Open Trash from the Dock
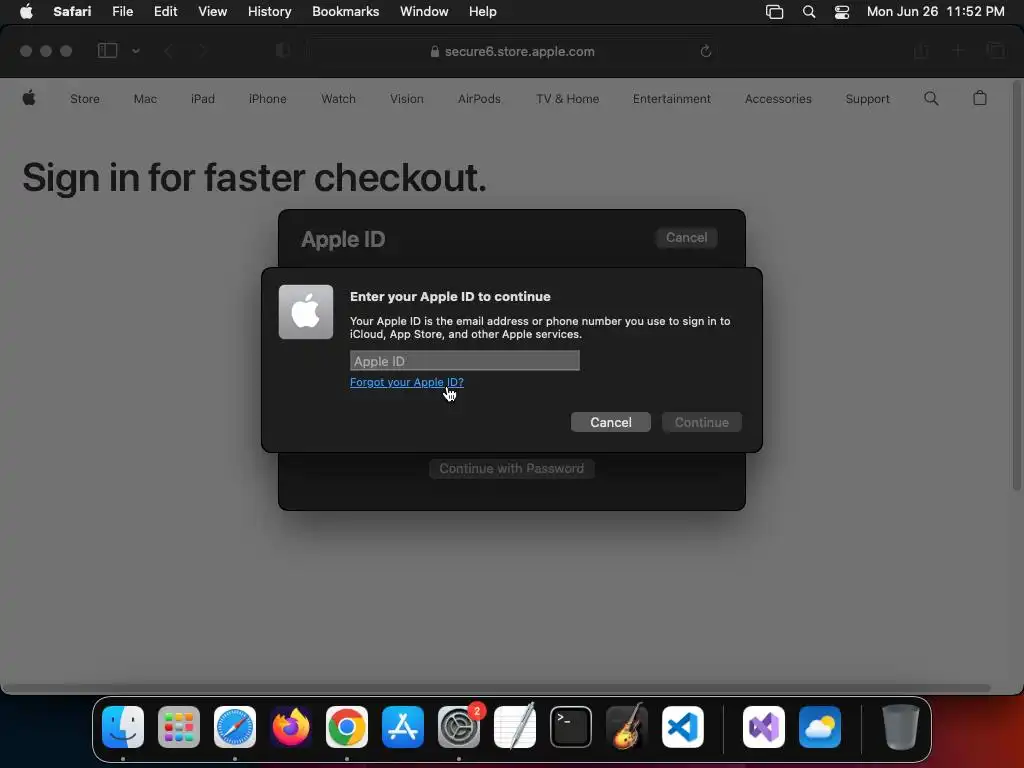The height and width of the screenshot is (768, 1024). (901, 726)
